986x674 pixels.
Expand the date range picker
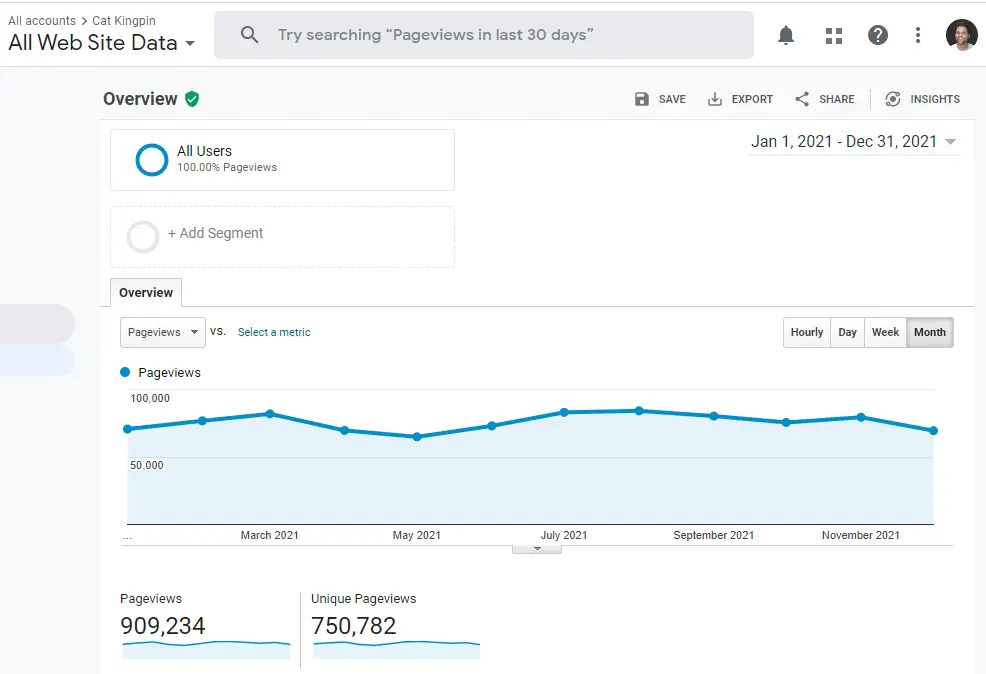point(854,142)
